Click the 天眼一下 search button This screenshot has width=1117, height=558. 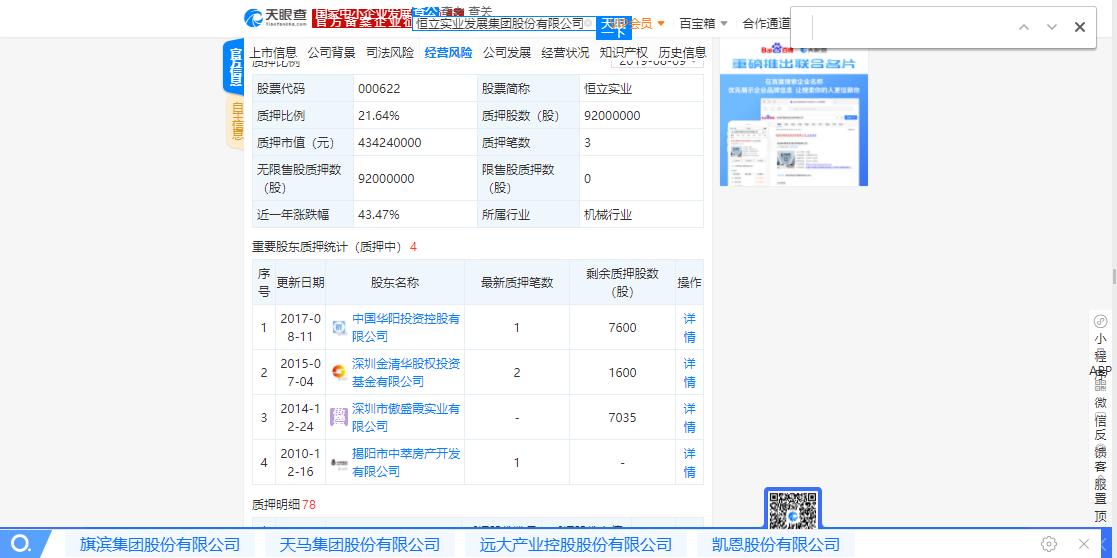613,27
